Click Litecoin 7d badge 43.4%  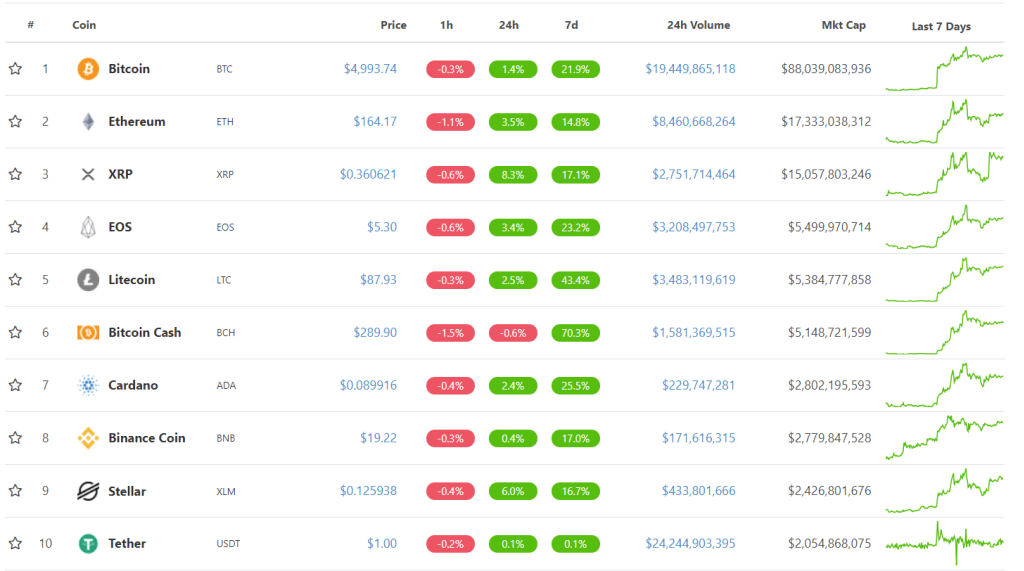click(575, 280)
